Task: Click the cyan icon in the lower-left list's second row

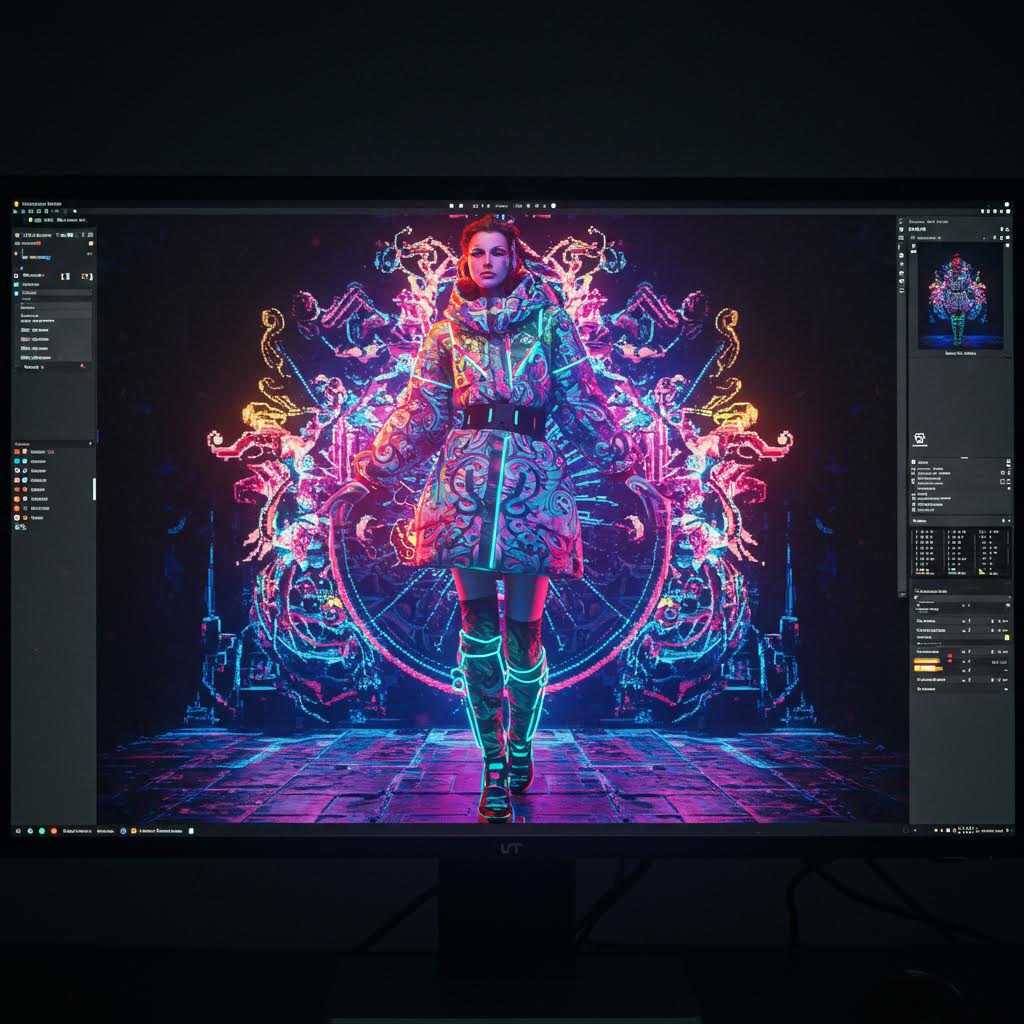Action: 18,461
